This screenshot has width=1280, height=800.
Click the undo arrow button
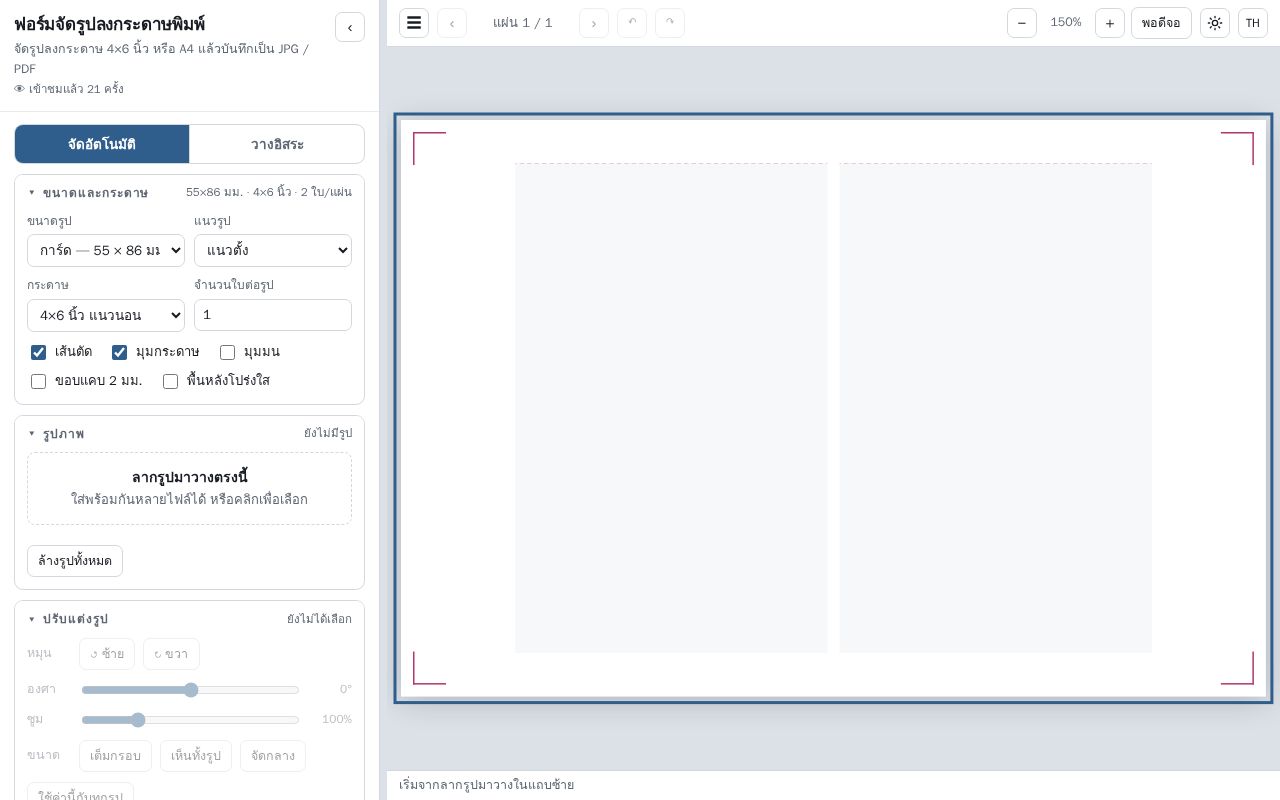point(632,23)
